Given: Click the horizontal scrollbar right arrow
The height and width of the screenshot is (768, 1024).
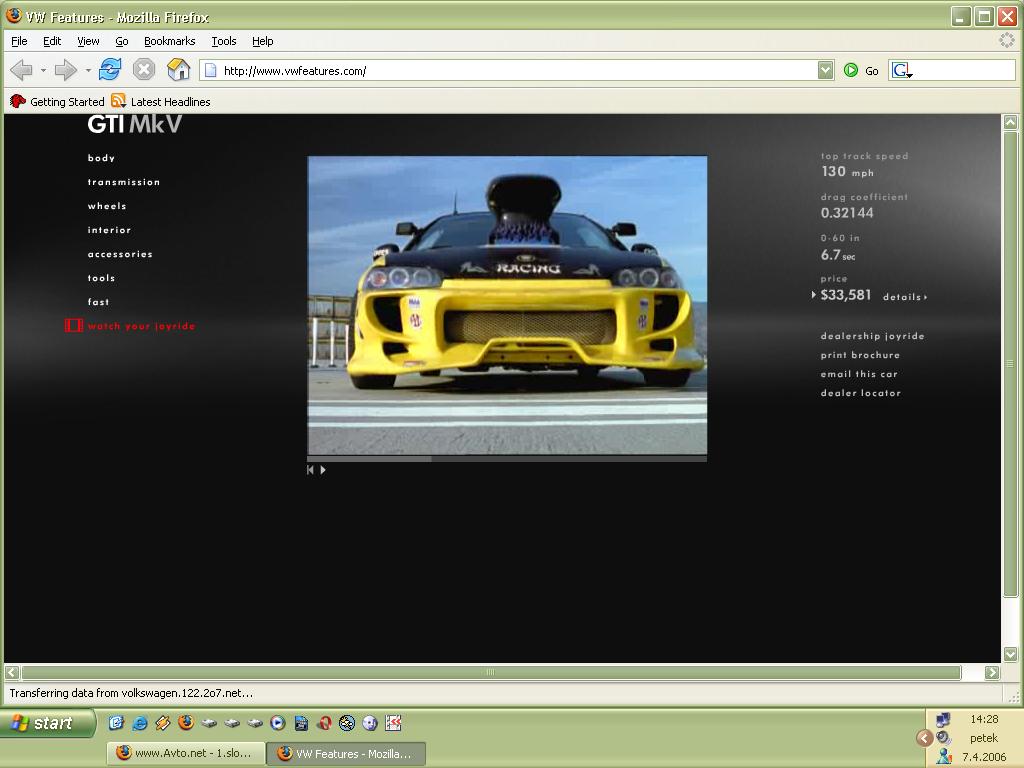Looking at the screenshot, I should (992, 672).
